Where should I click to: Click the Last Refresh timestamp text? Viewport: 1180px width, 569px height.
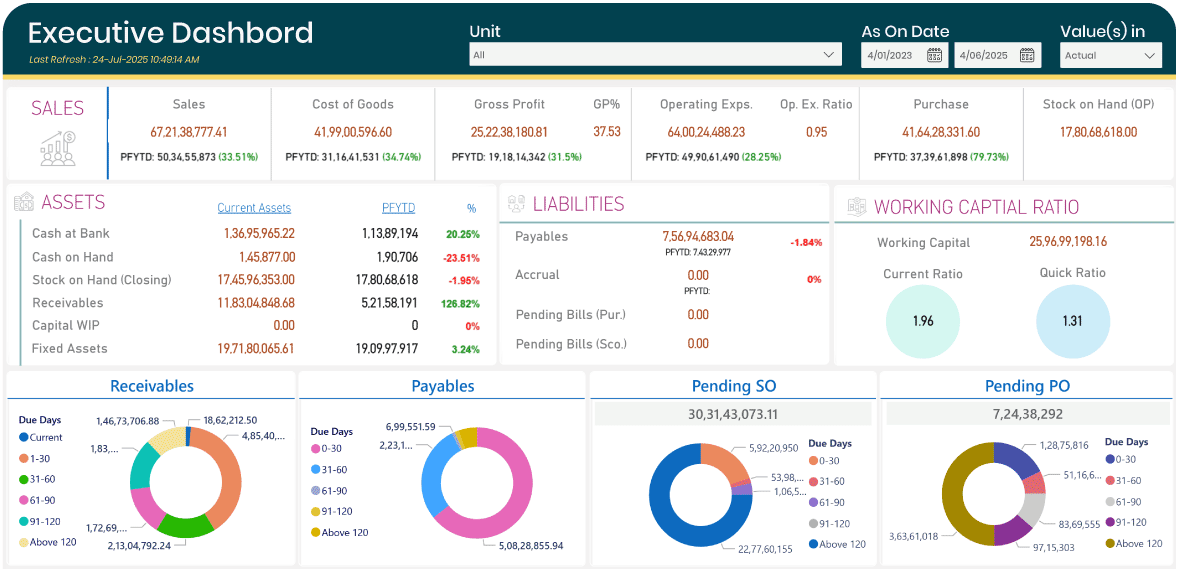click(114, 59)
